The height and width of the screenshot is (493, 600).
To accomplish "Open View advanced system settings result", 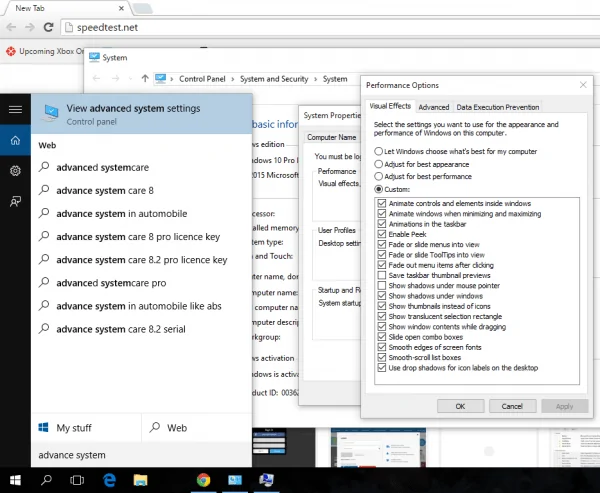I will pos(142,114).
